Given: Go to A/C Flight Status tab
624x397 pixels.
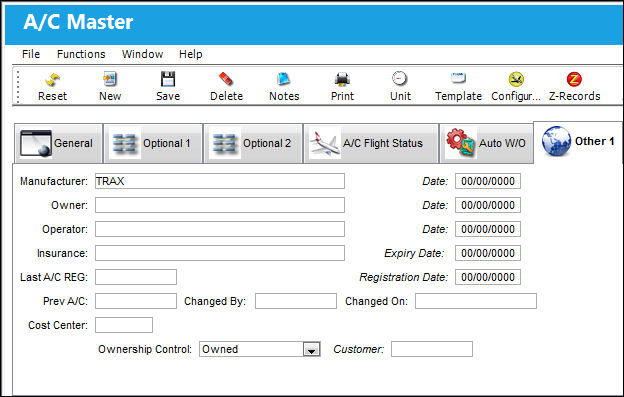Looking at the screenshot, I should [371, 143].
